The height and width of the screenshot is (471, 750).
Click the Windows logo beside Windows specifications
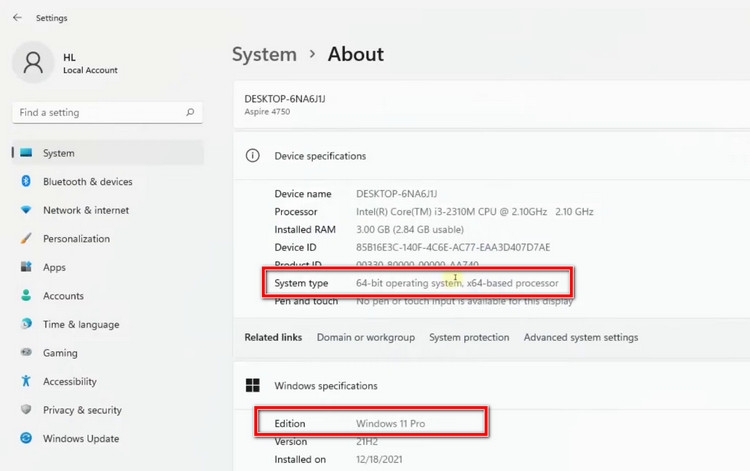point(253,385)
